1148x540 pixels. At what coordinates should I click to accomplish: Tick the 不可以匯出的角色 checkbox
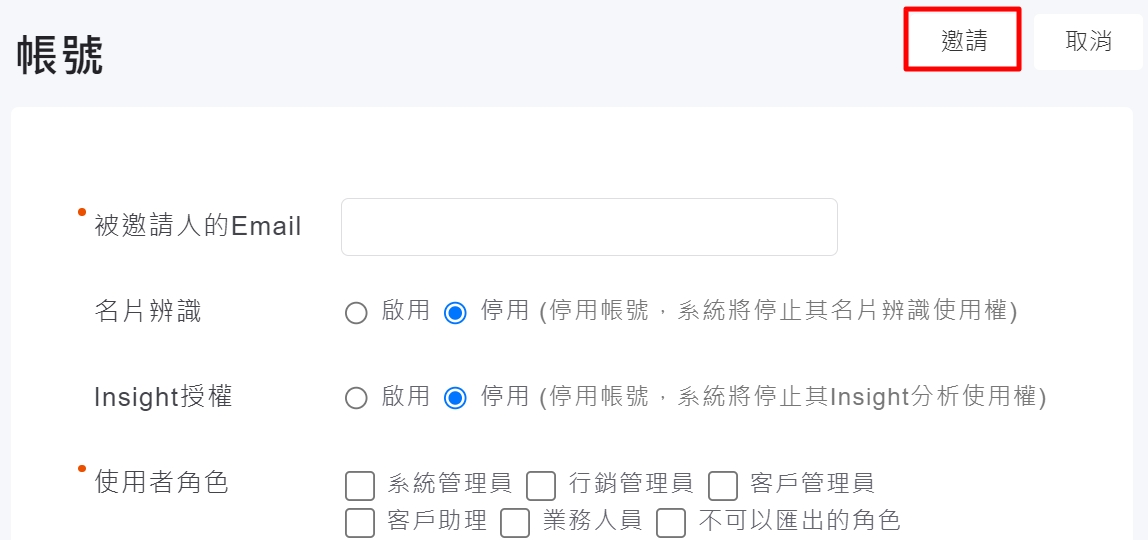(671, 522)
